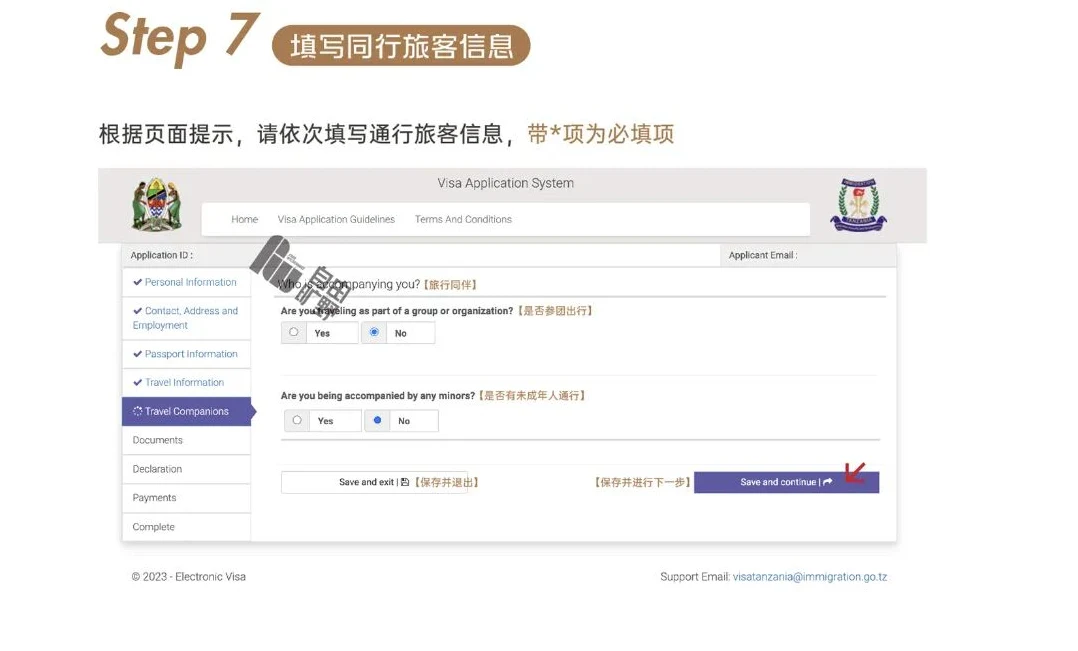Click the Applicant Email label
1078x651 pixels.
pyautogui.click(x=762, y=255)
